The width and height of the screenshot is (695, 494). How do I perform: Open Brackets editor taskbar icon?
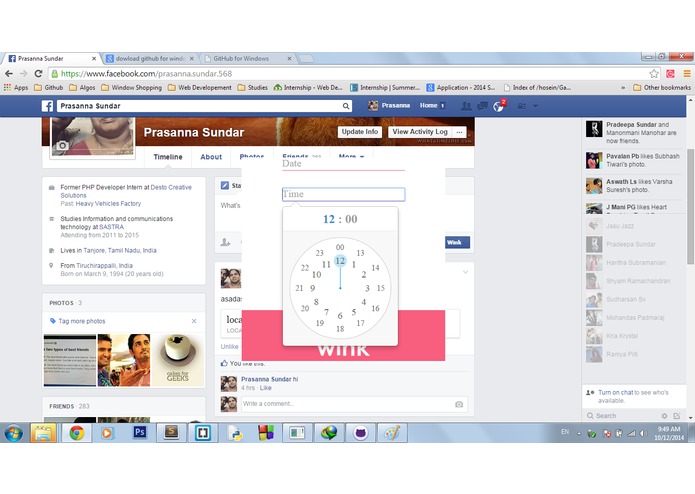pyautogui.click(x=202, y=432)
